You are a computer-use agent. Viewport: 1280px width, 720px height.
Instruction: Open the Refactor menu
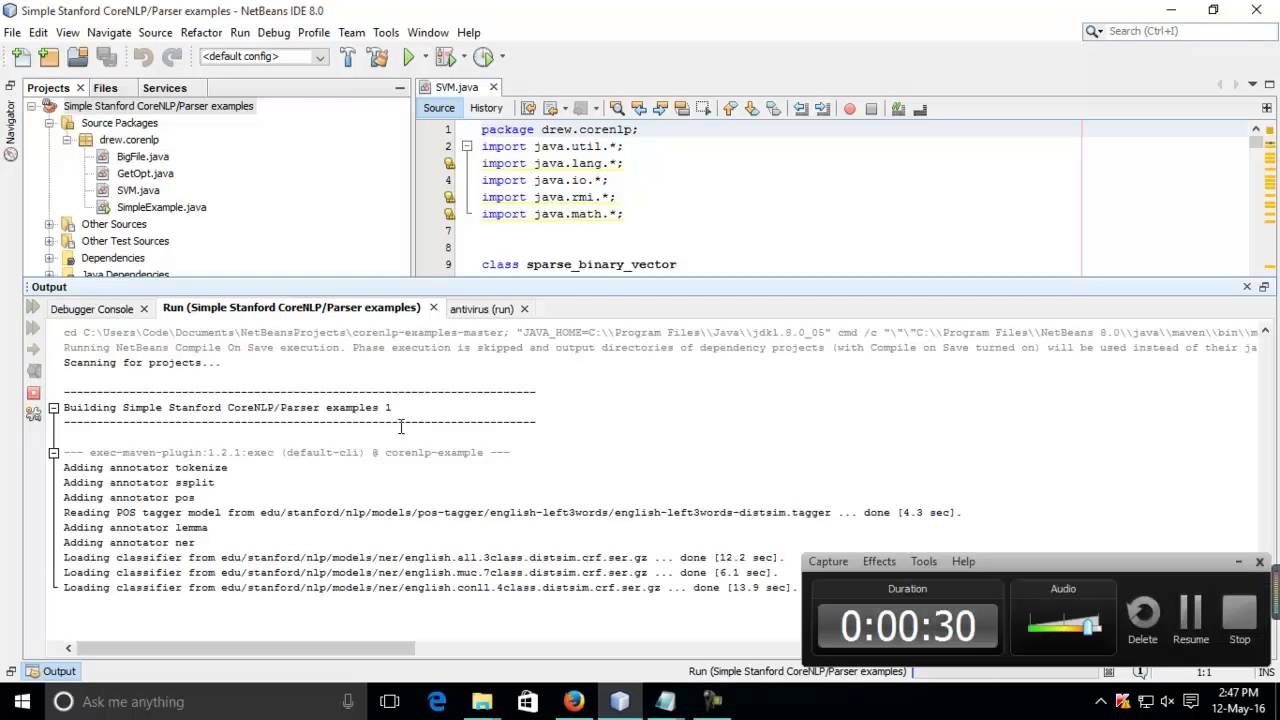click(201, 32)
